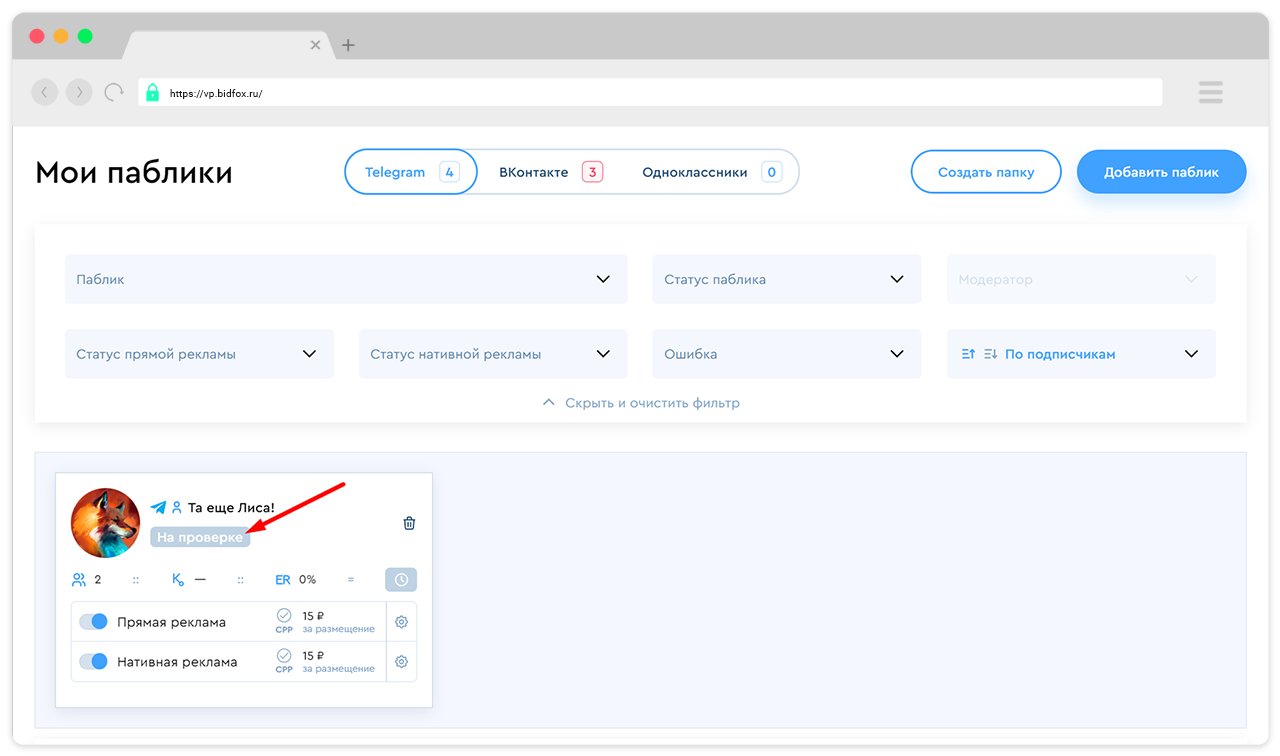Reload the page with the refresh icon
Image resolution: width=1280 pixels, height=756 pixels.
114,93
